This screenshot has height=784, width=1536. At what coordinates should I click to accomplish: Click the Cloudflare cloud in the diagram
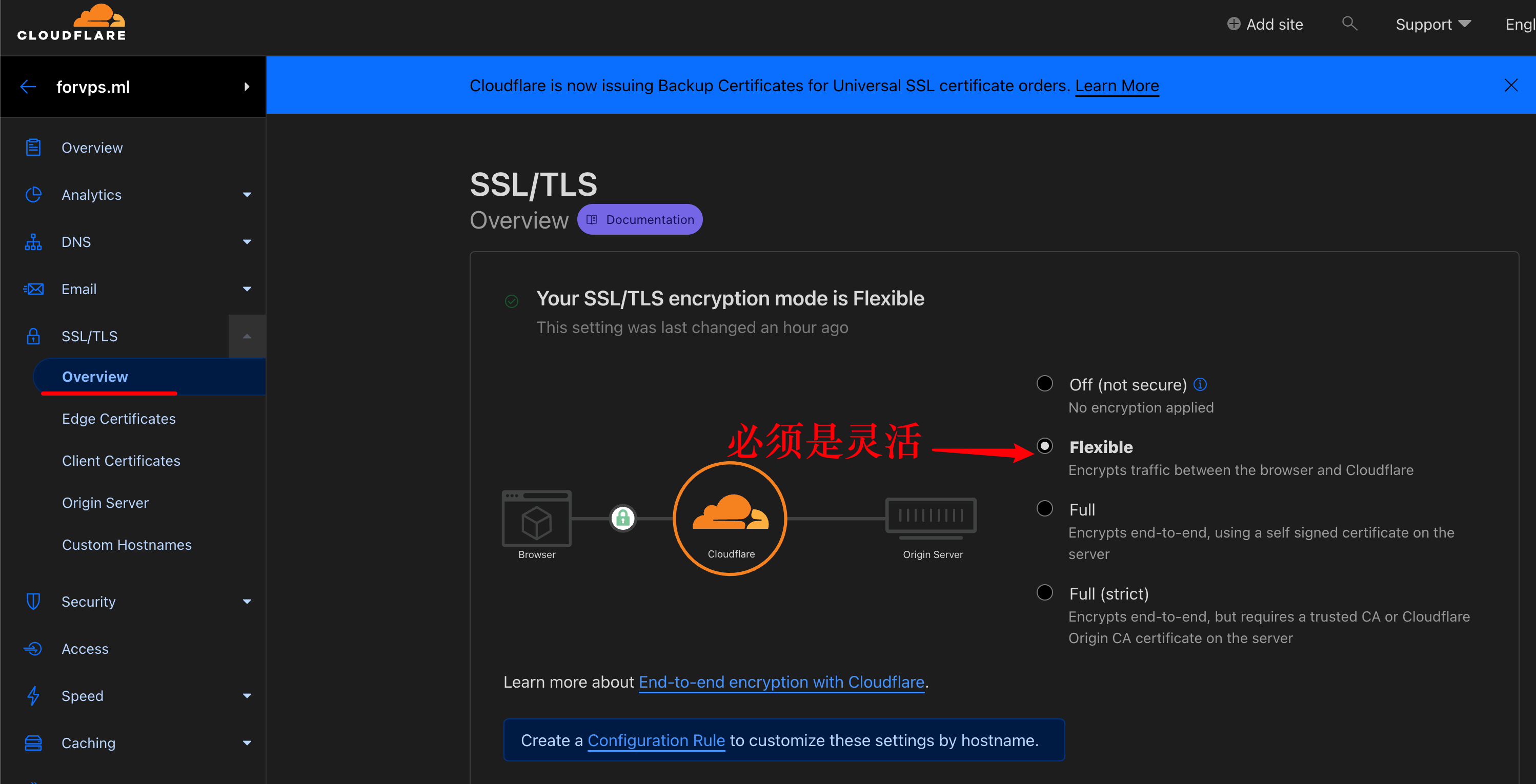coord(731,512)
